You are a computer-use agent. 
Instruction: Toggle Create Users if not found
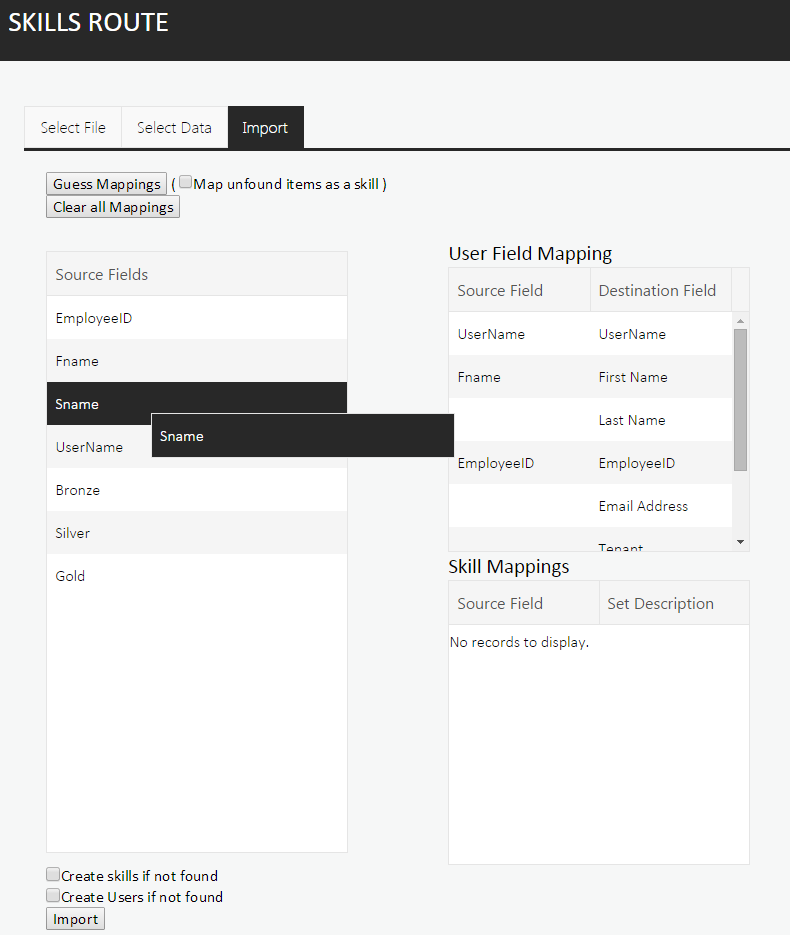53,896
